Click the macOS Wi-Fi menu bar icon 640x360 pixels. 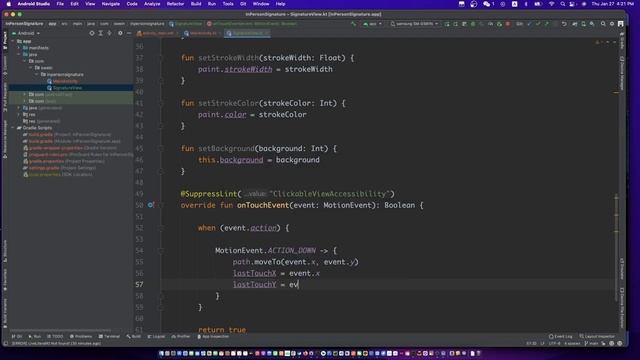[551, 4]
